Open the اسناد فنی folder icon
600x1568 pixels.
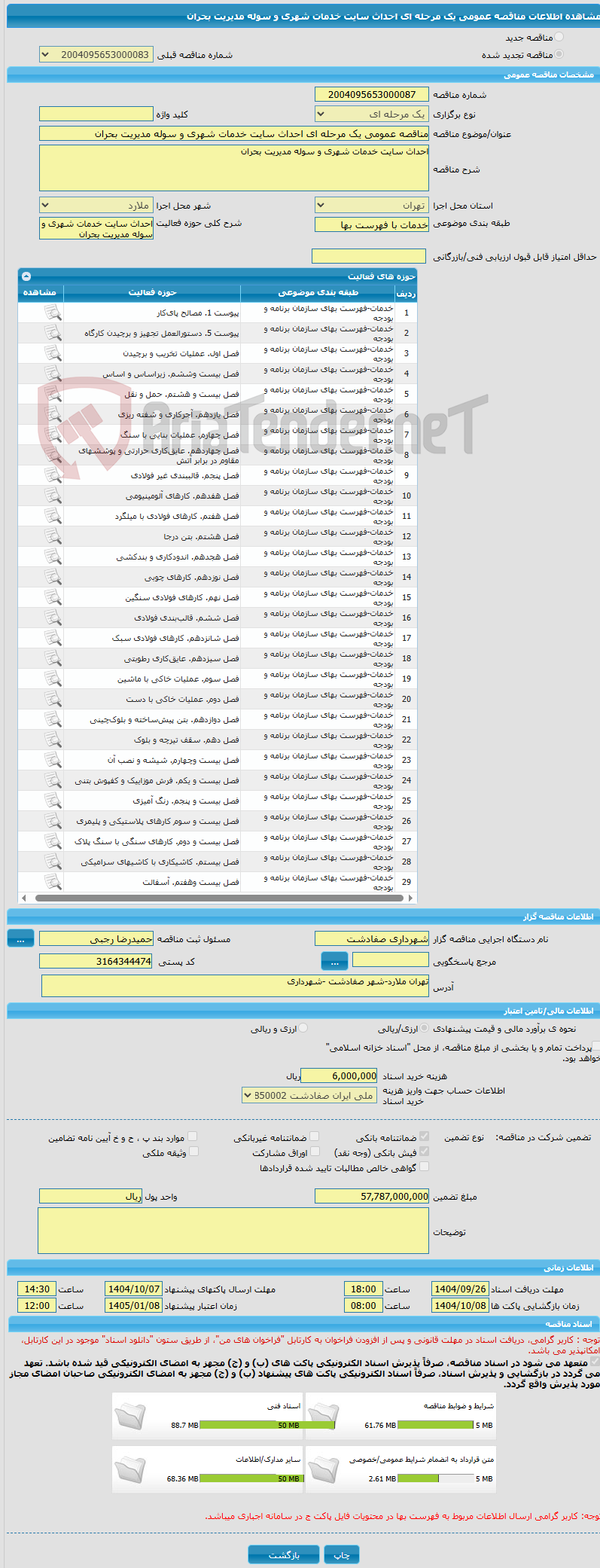[130, 1417]
